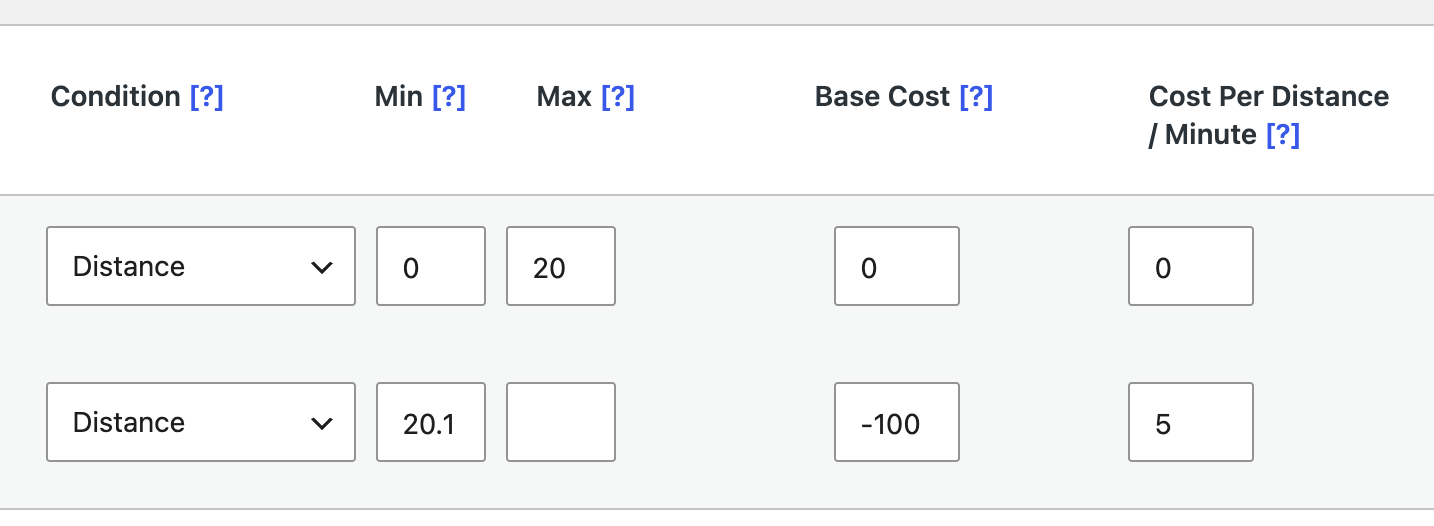1434x526 pixels.
Task: Click the Max column header text
Action: coord(565,97)
